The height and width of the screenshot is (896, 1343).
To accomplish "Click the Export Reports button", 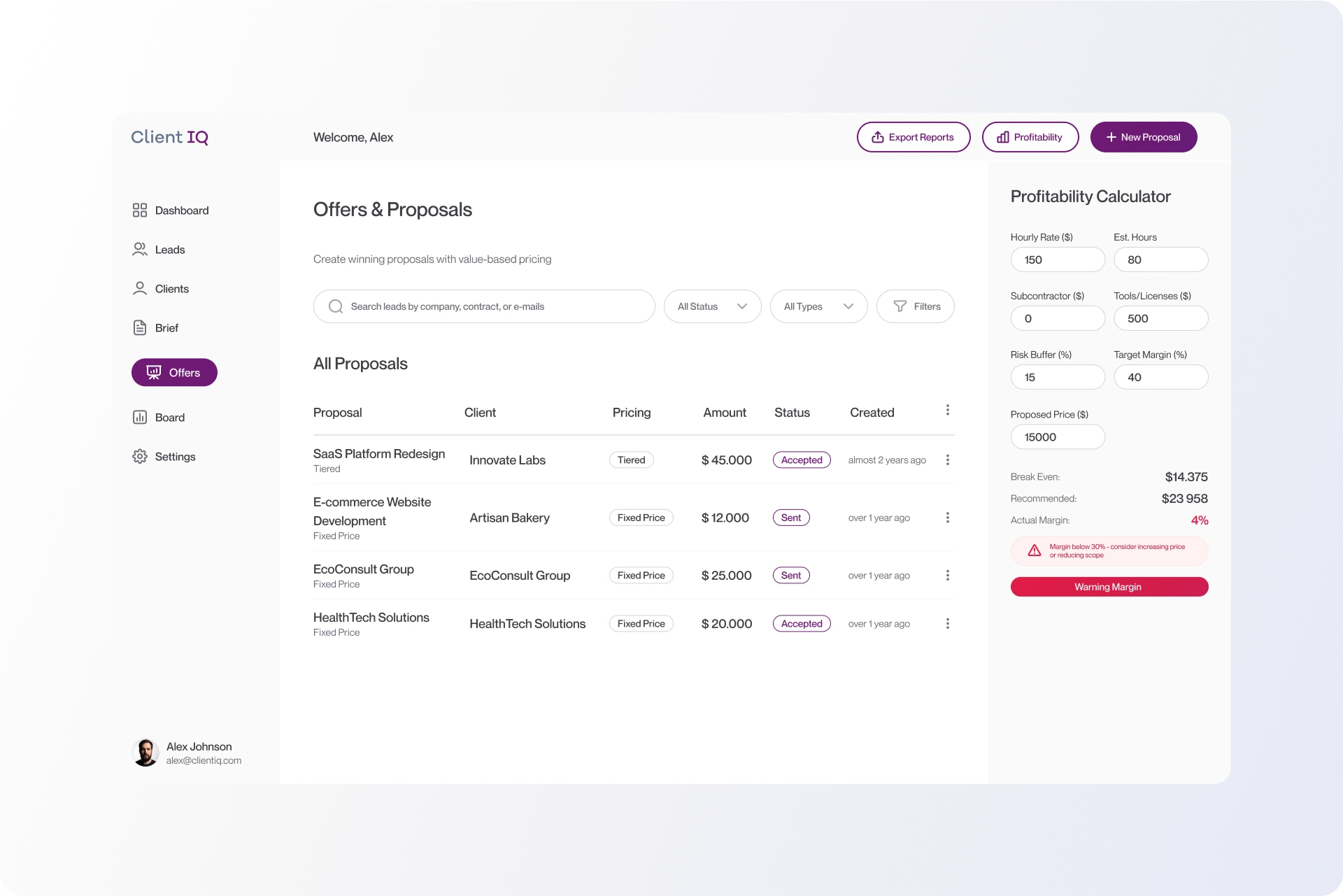I will [913, 136].
